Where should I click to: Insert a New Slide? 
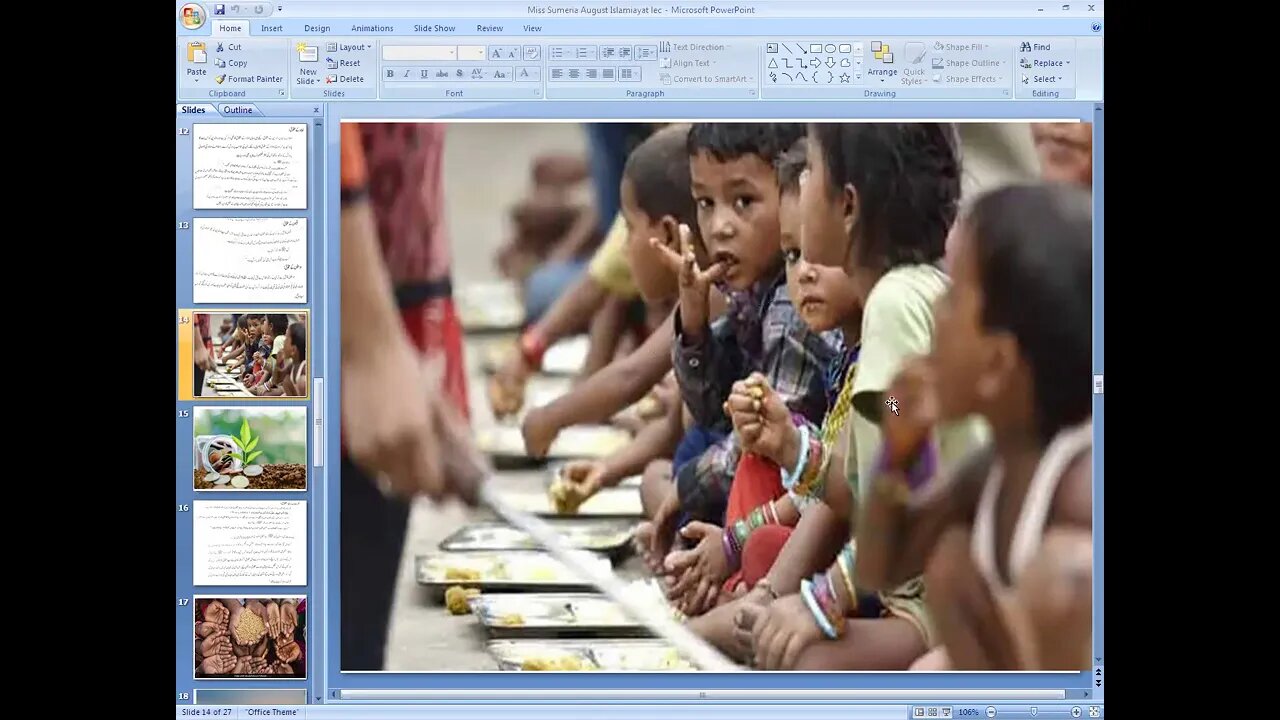(307, 63)
